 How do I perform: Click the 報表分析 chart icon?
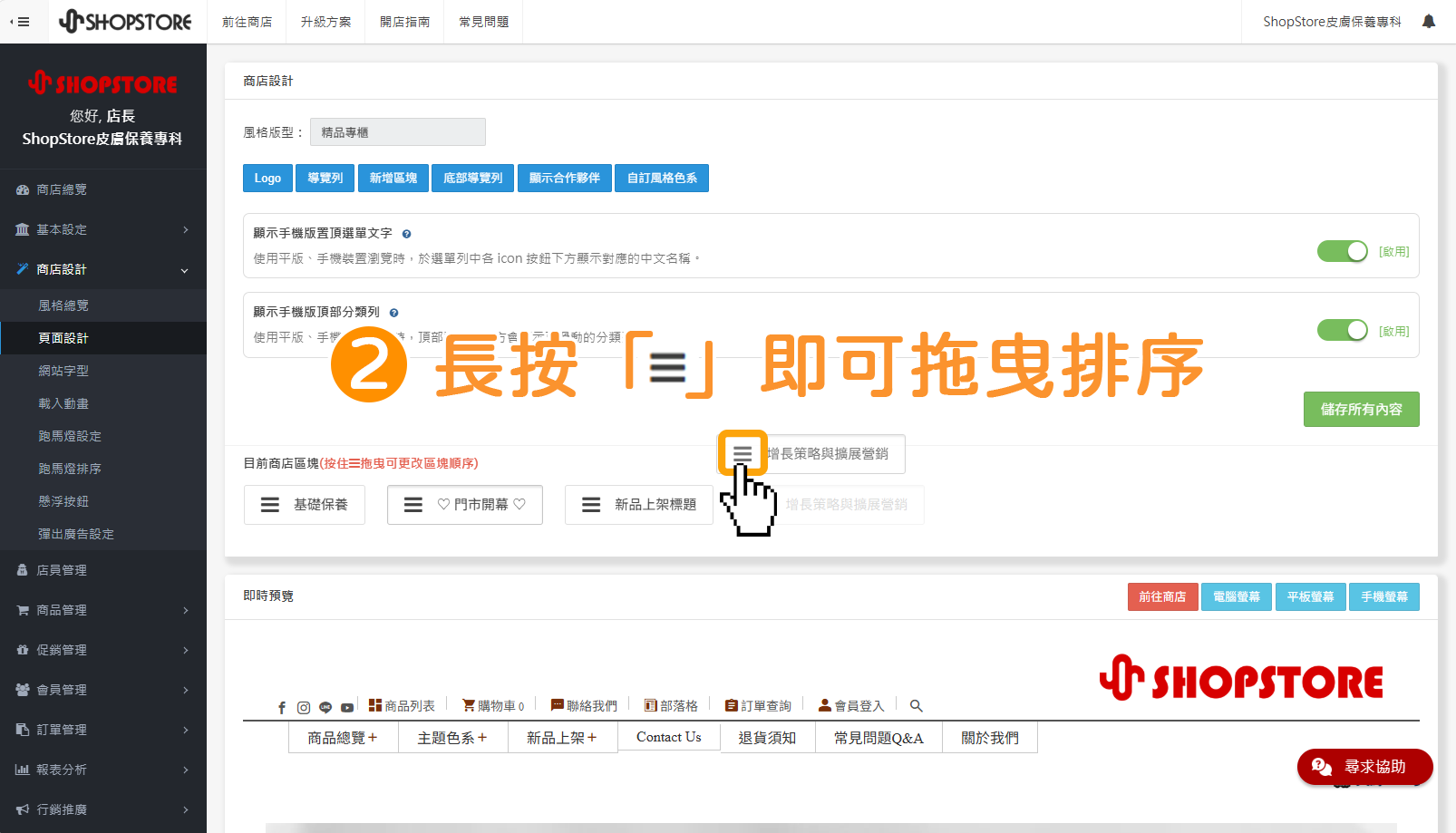[x=23, y=770]
